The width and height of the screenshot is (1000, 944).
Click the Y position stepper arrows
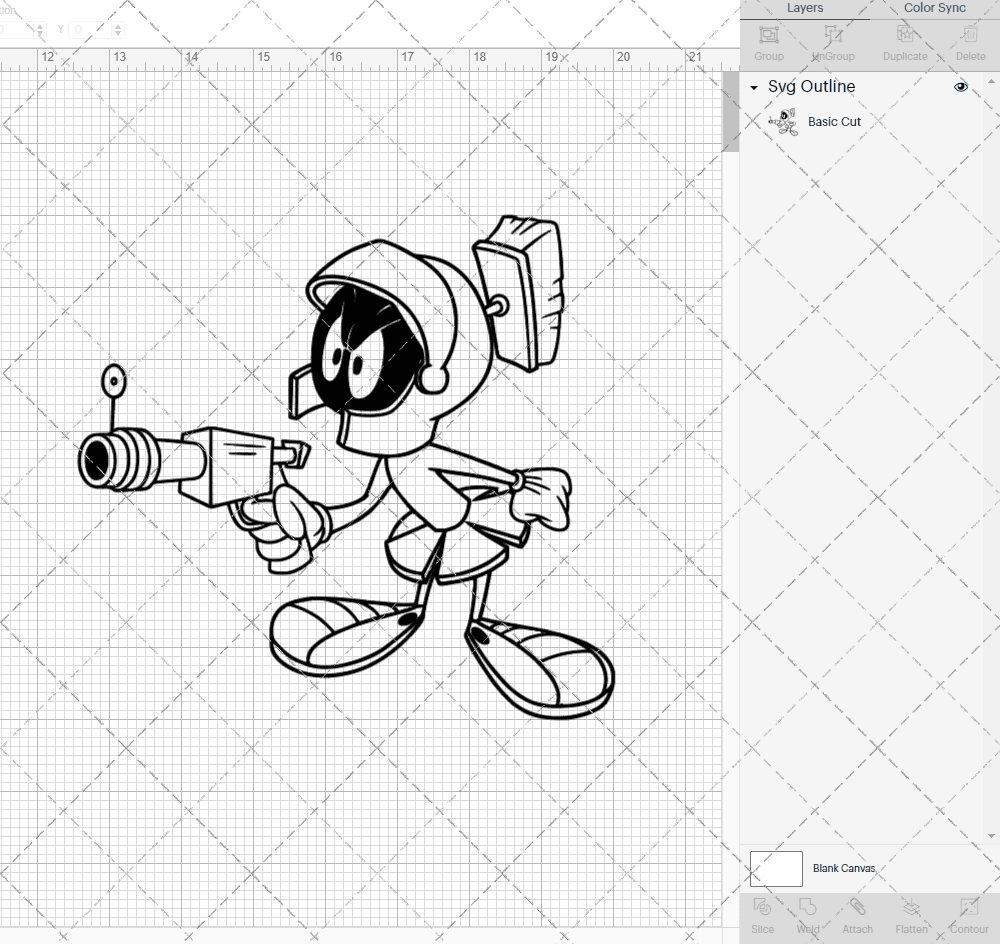coord(117,30)
